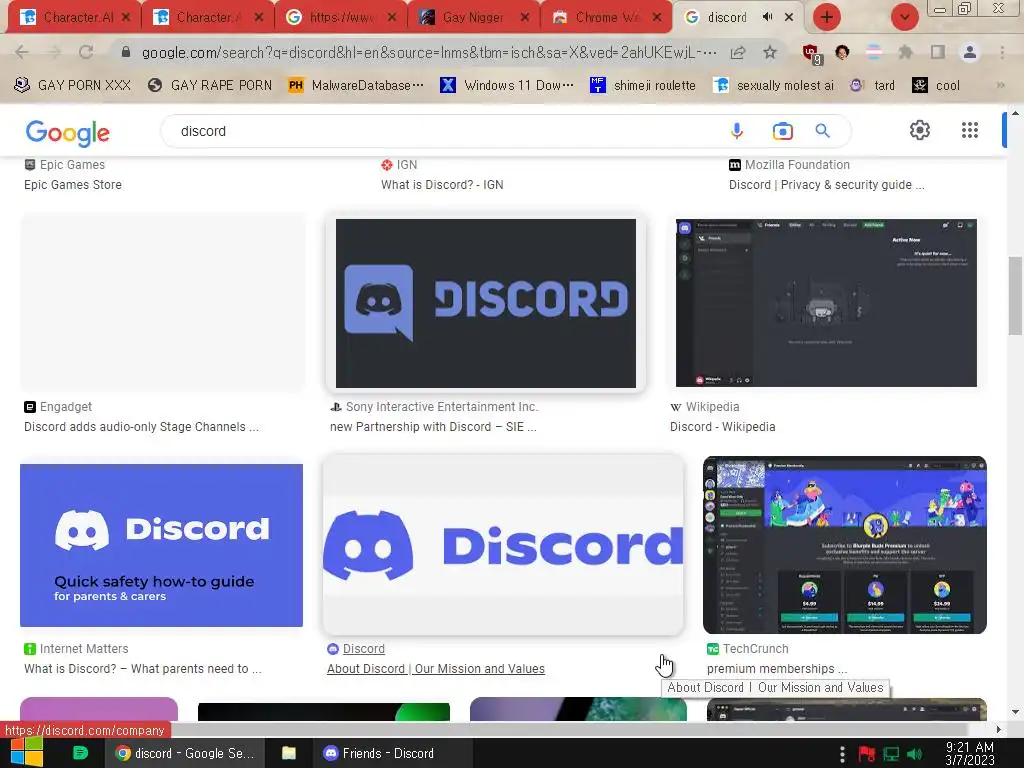Viewport: 1024px width, 768px height.
Task: Open the uBlock Origin extension icon
Action: pos(812,54)
